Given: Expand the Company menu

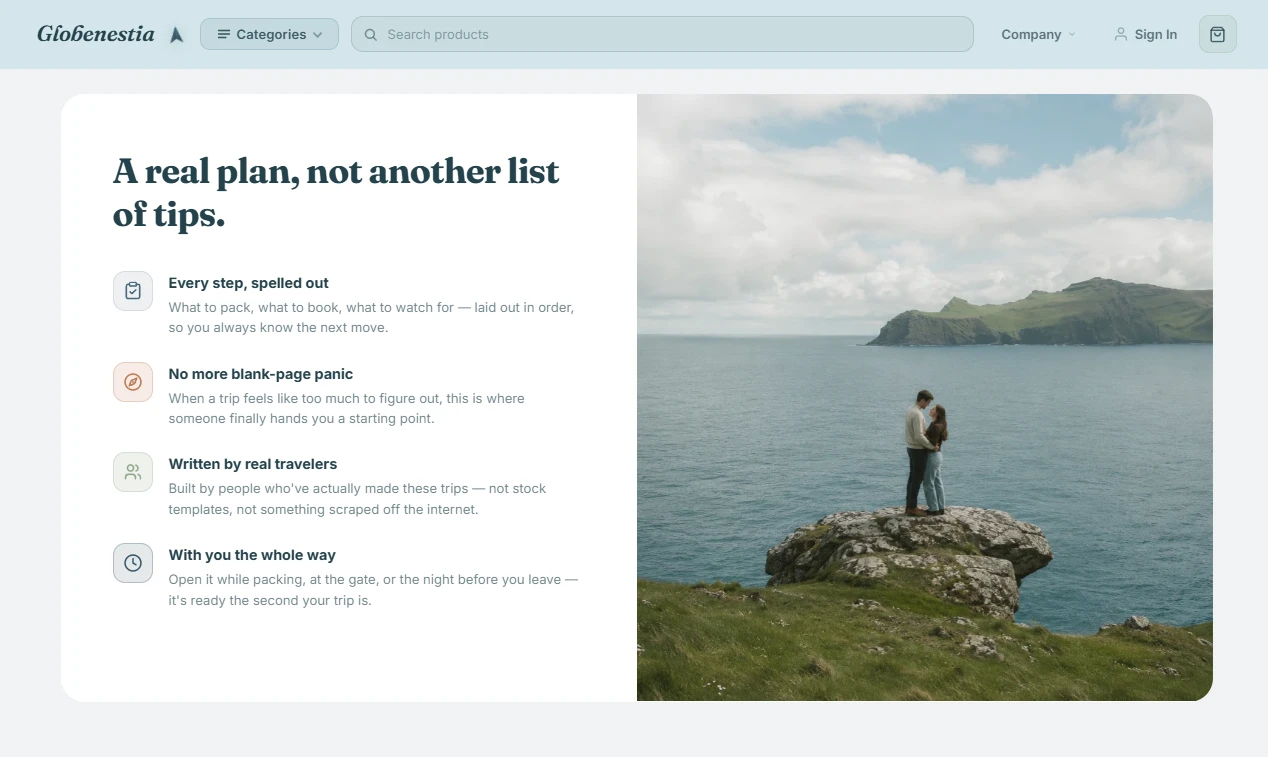Looking at the screenshot, I should pyautogui.click(x=1039, y=34).
